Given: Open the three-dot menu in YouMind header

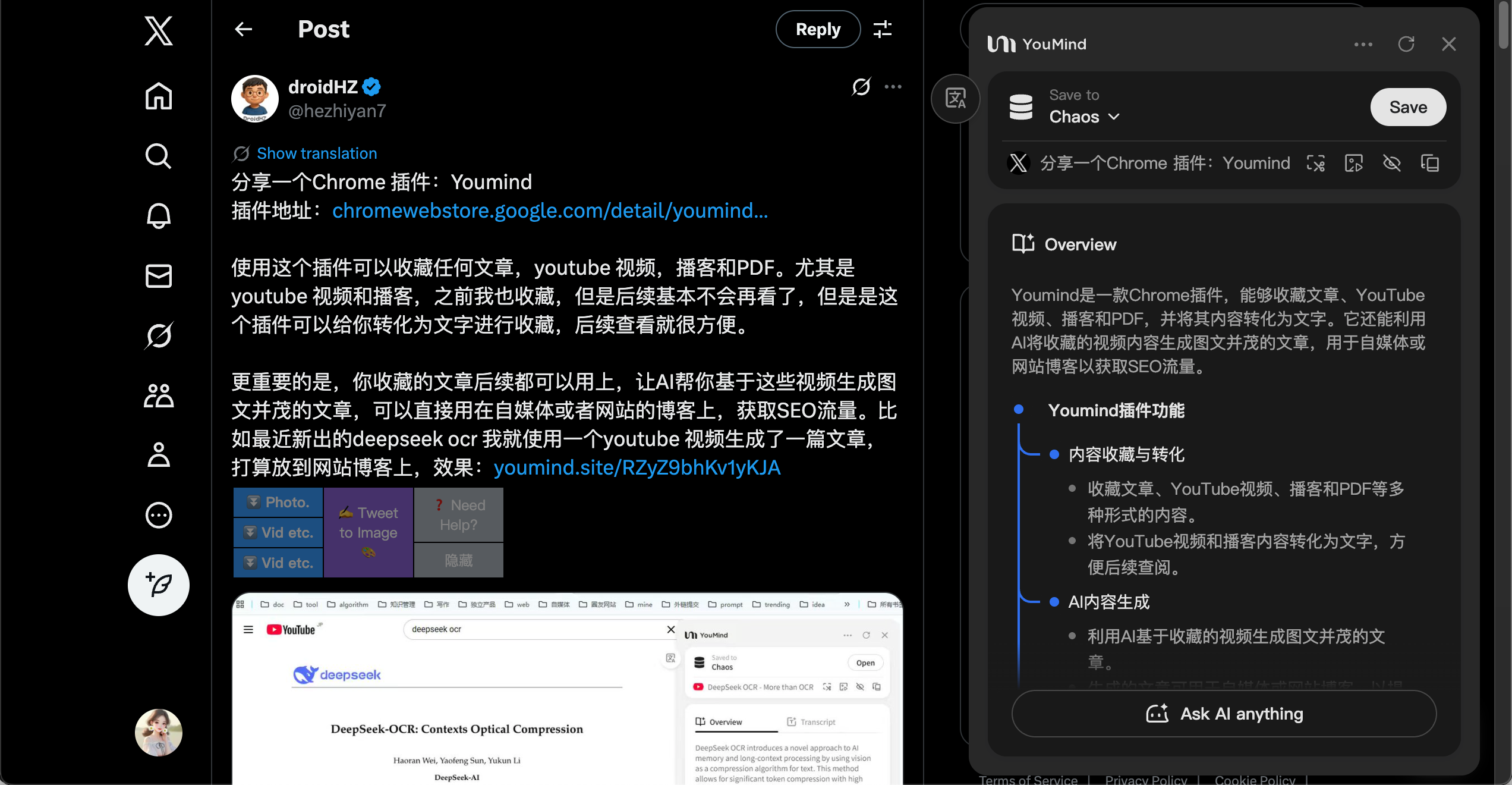Looking at the screenshot, I should 1363,44.
